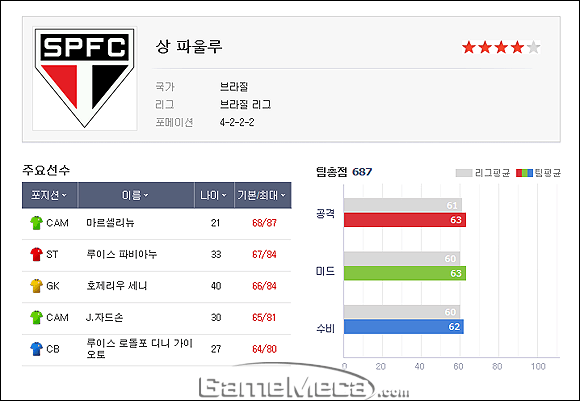This screenshot has width=580, height=401.
Task: Sort by 포지션 column header
Action: pos(50,195)
